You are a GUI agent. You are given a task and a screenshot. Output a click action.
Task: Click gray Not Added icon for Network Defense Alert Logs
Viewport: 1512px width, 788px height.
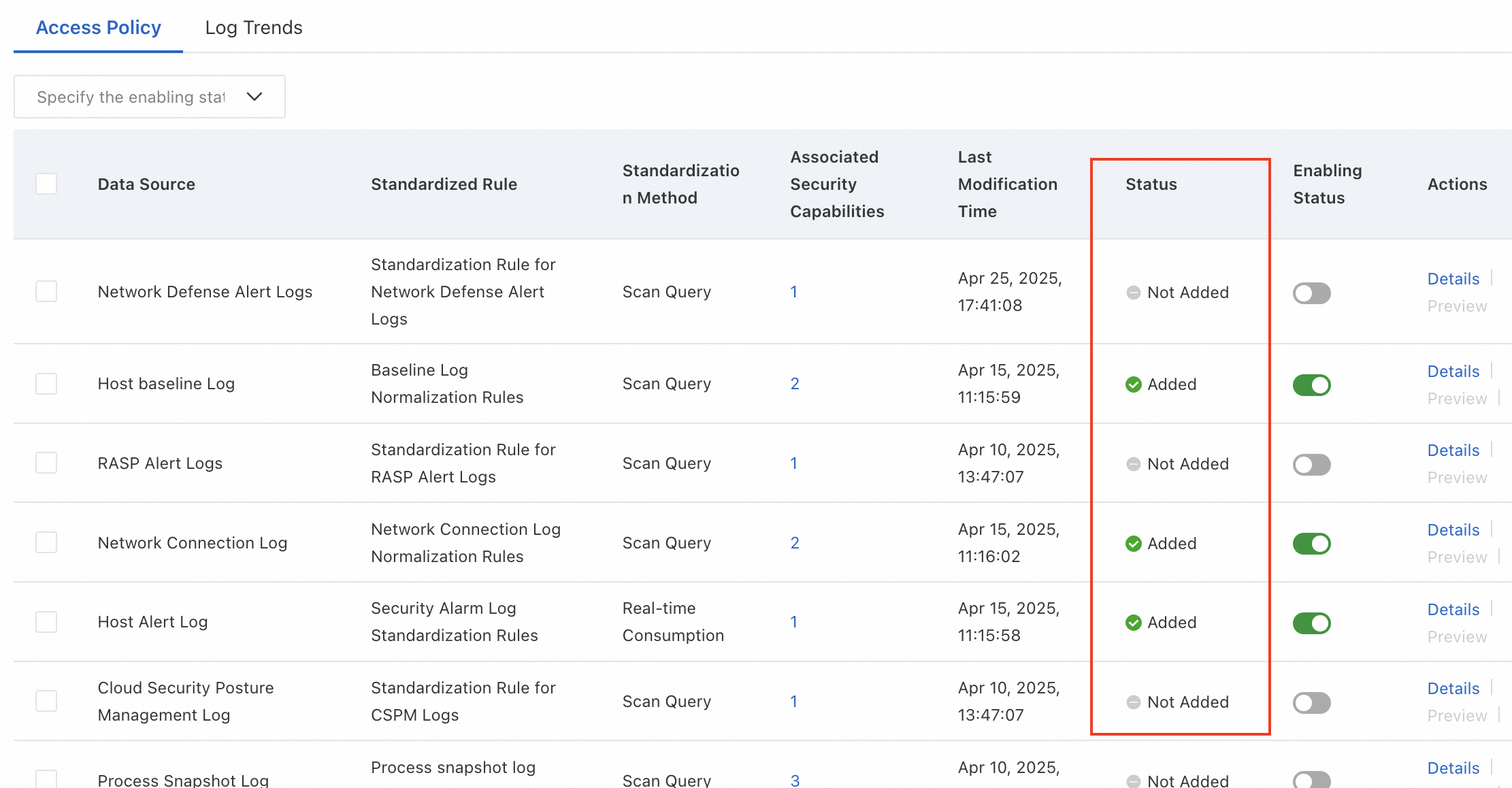coord(1133,293)
